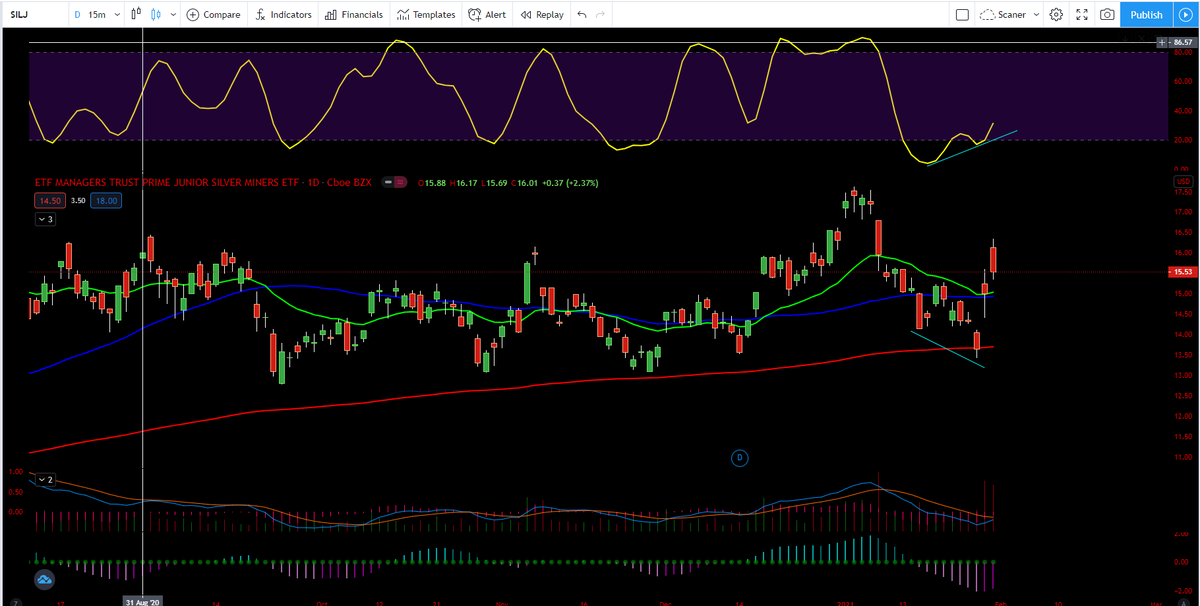Open the Scaner cloud layout name
1200x606 pixels.
(1003, 15)
